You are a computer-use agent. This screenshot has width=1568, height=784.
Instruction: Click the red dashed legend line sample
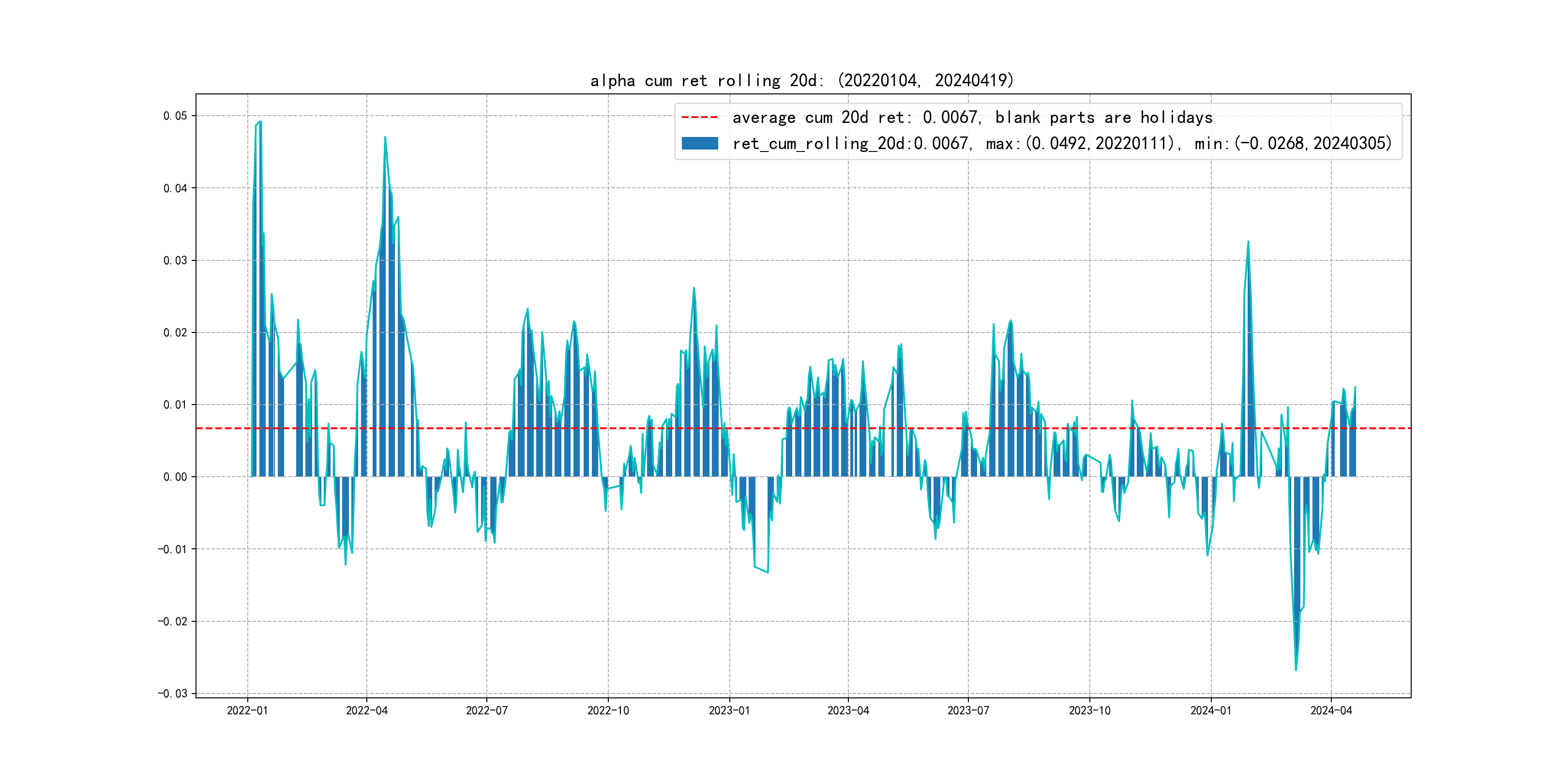point(699,118)
